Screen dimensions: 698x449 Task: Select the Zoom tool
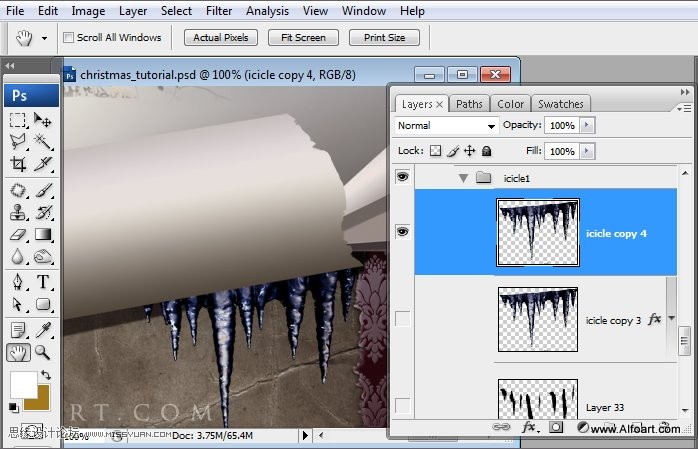pyautogui.click(x=43, y=352)
